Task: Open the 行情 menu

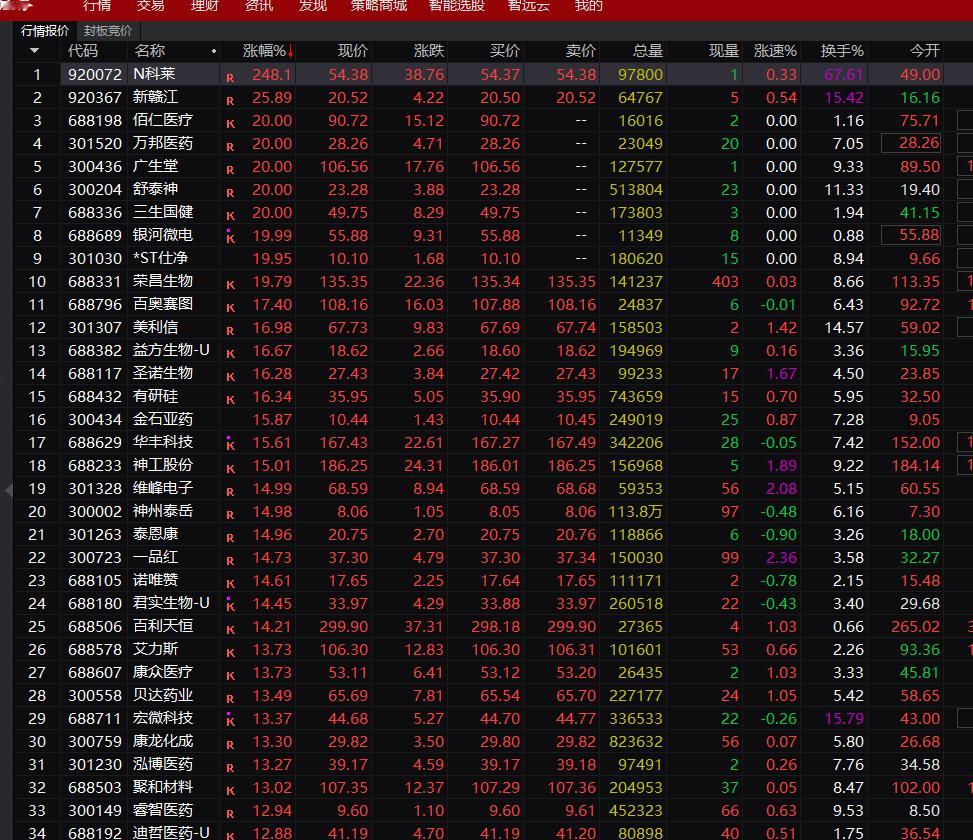Action: (97, 6)
